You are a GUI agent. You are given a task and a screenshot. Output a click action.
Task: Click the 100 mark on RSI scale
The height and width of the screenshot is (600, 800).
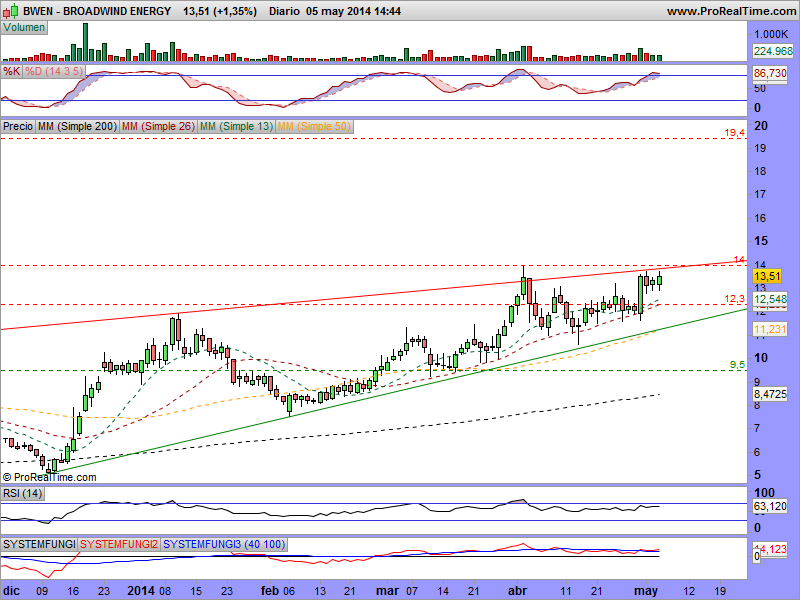coord(764,493)
